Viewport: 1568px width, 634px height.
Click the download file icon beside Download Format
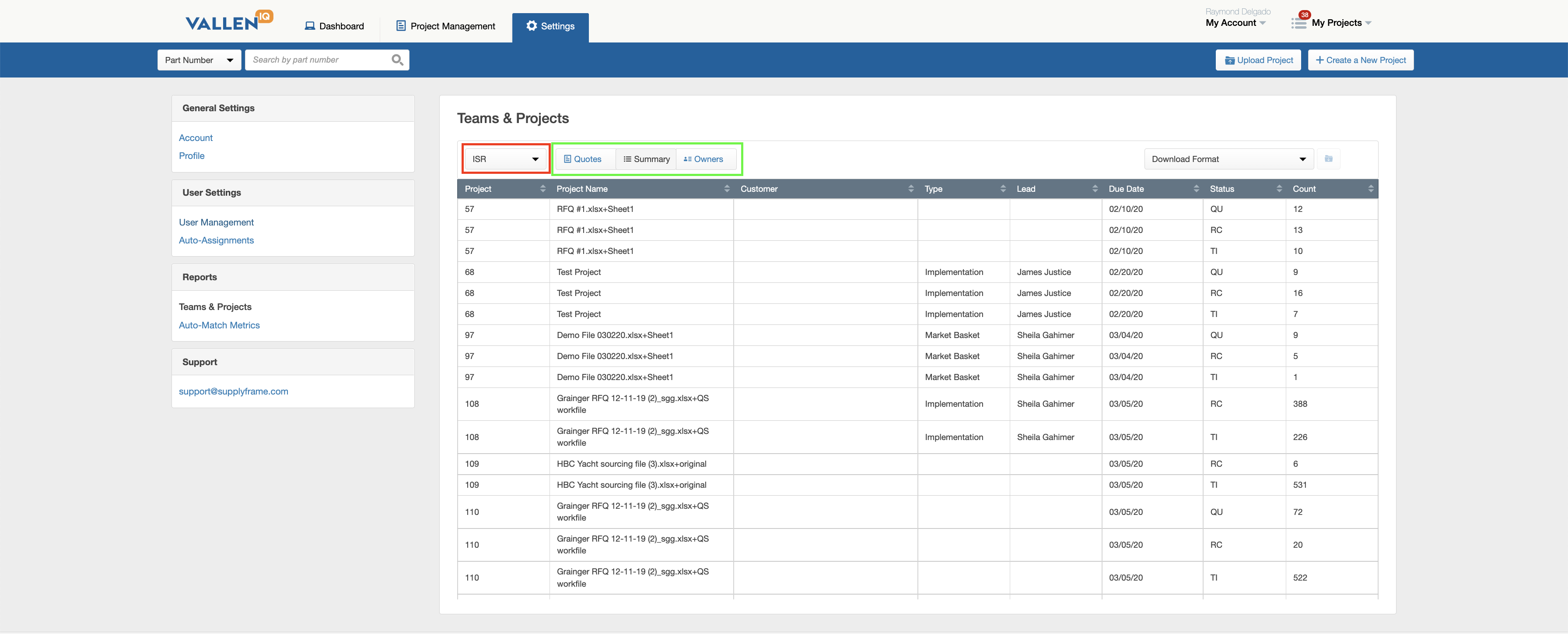coord(1328,159)
